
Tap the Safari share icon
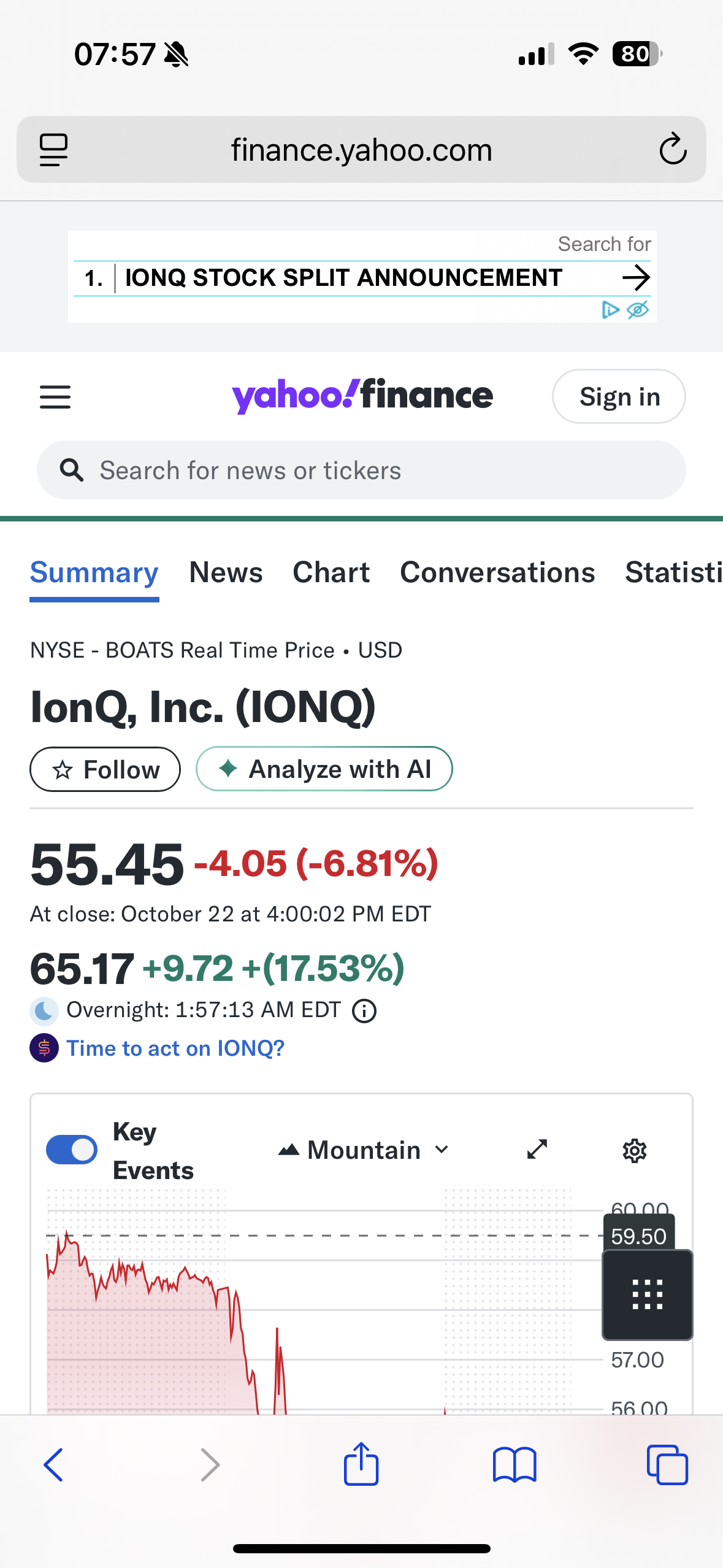pyautogui.click(x=361, y=1464)
